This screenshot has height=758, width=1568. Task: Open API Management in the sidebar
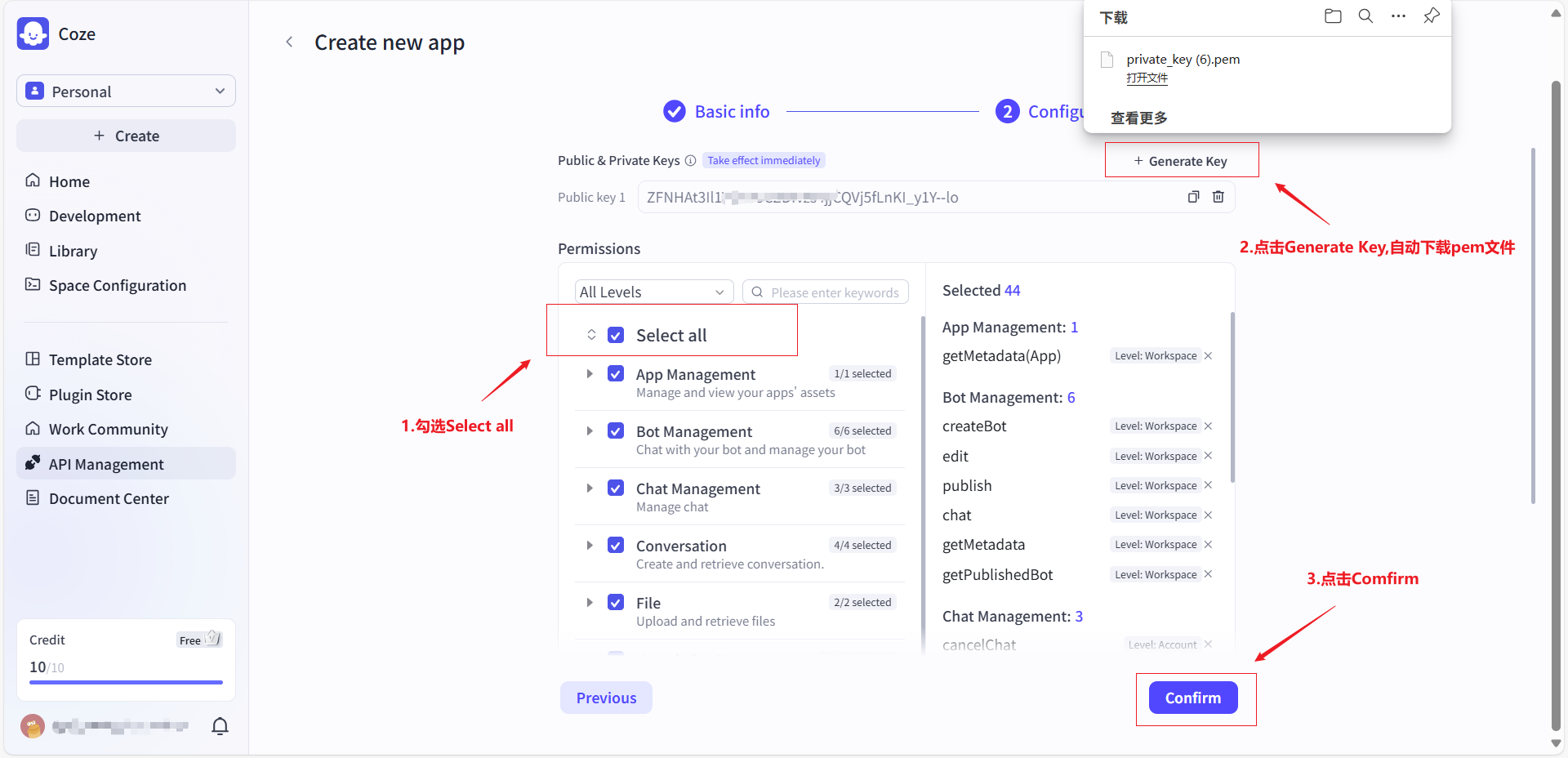tap(106, 464)
